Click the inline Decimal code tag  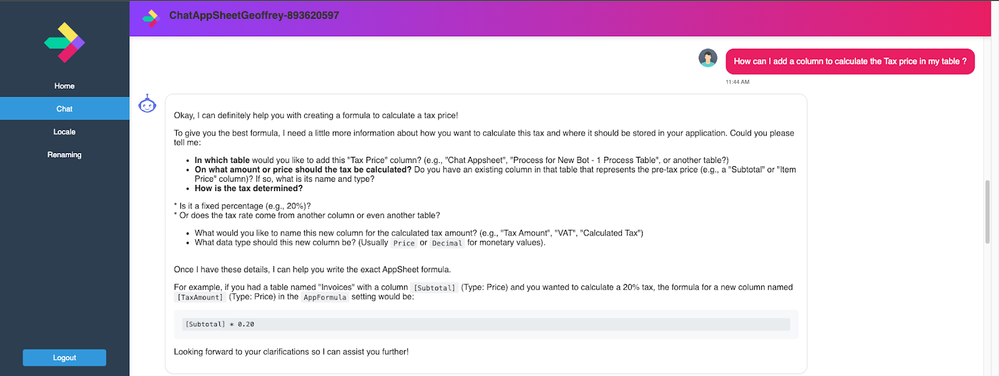(447, 243)
